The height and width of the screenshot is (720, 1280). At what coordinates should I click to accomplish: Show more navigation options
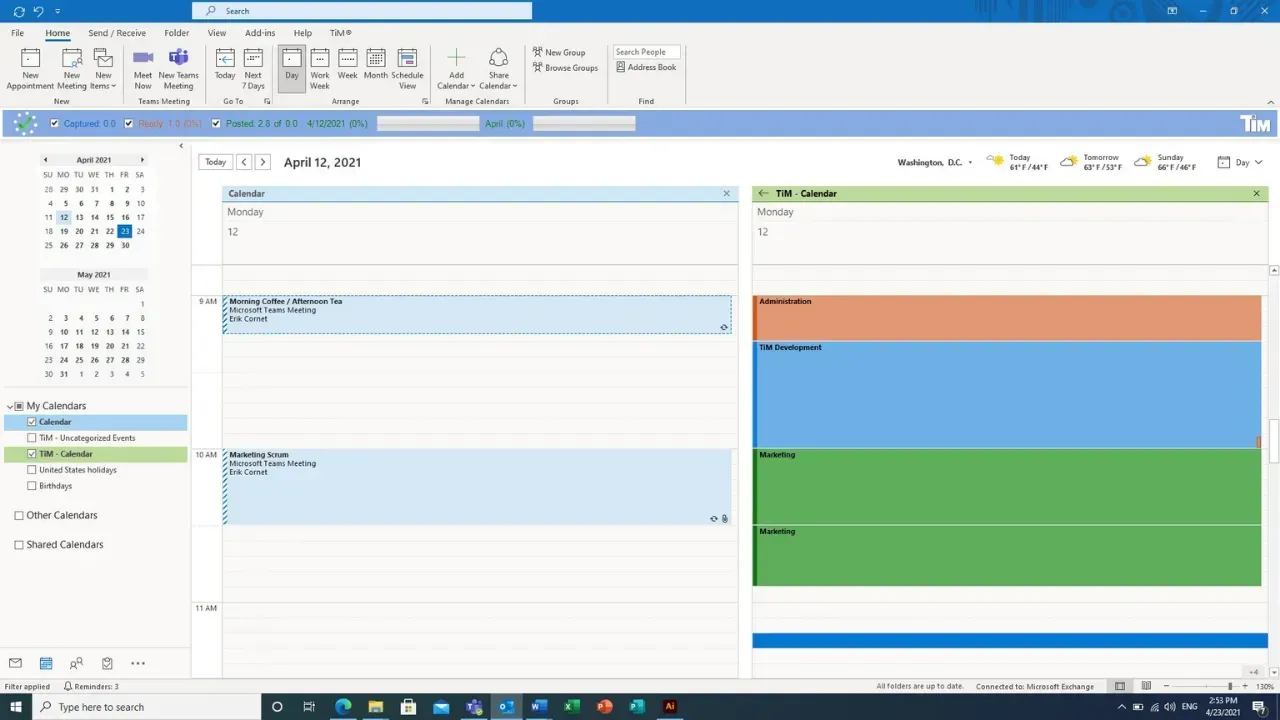coord(138,663)
